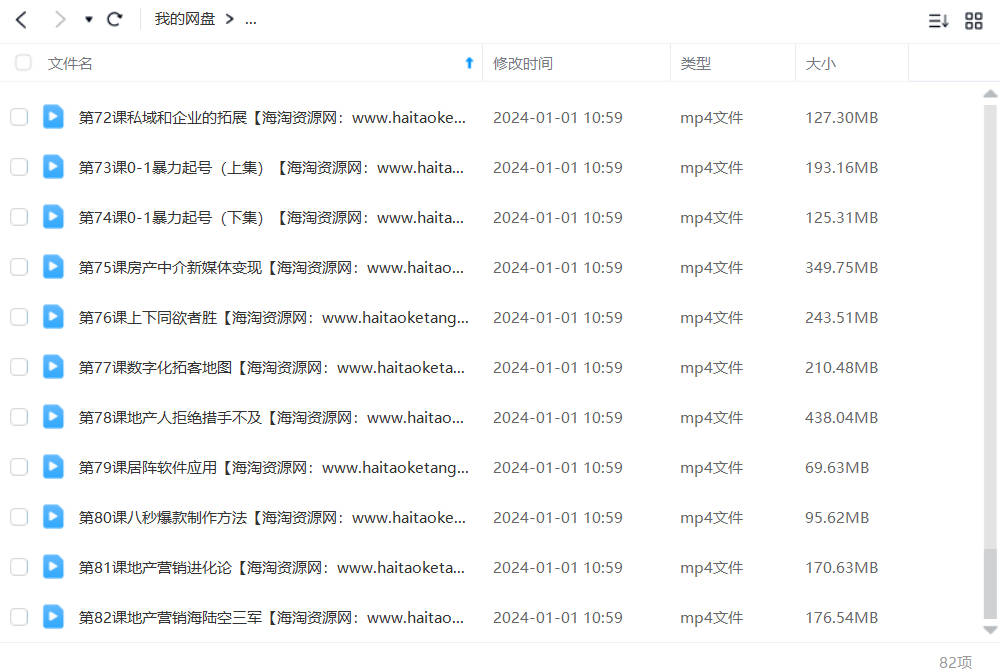This screenshot has width=1000, height=672.
Task: Switch to grid view
Action: click(x=974, y=21)
